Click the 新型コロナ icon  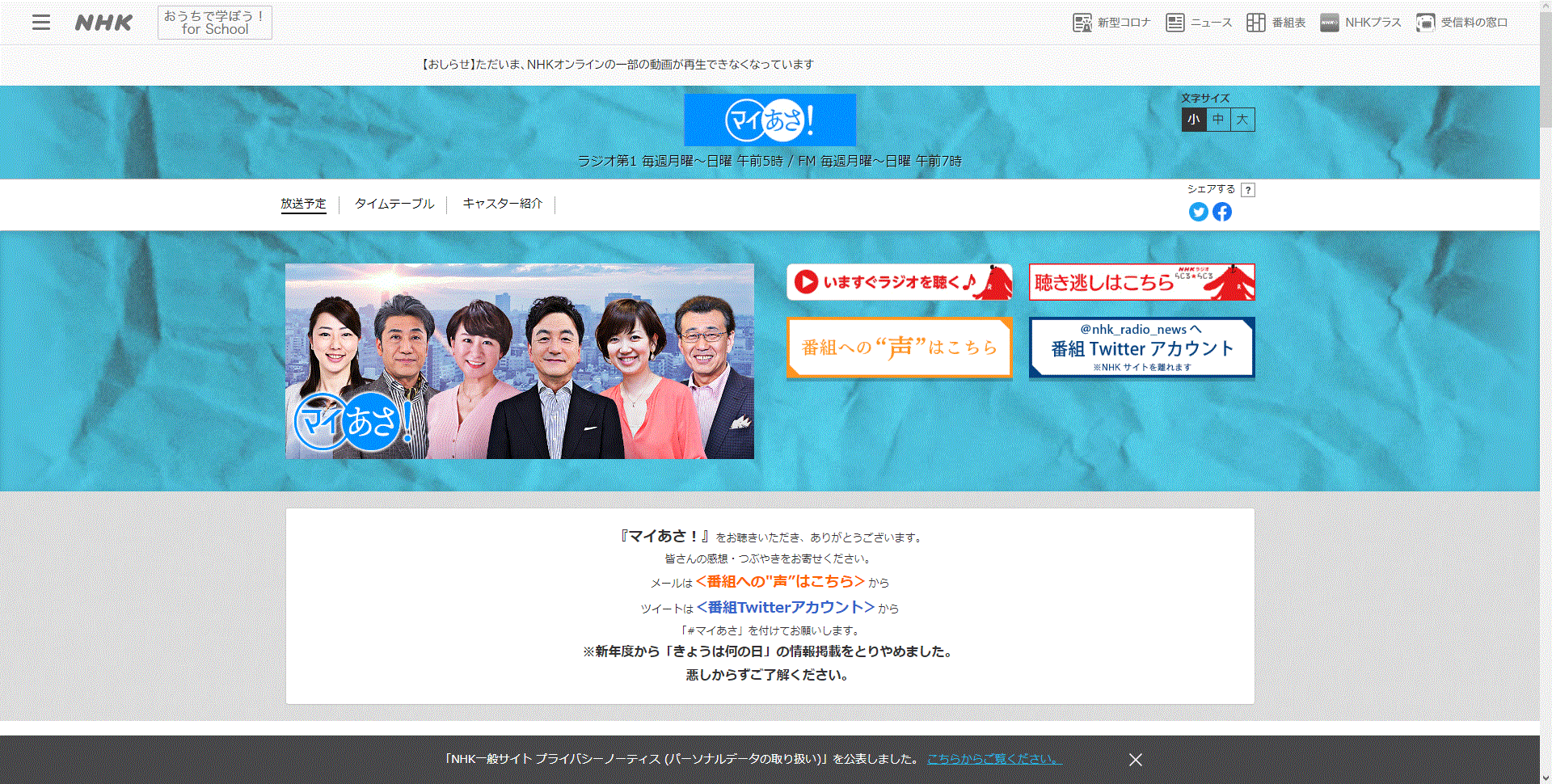pos(1082,23)
